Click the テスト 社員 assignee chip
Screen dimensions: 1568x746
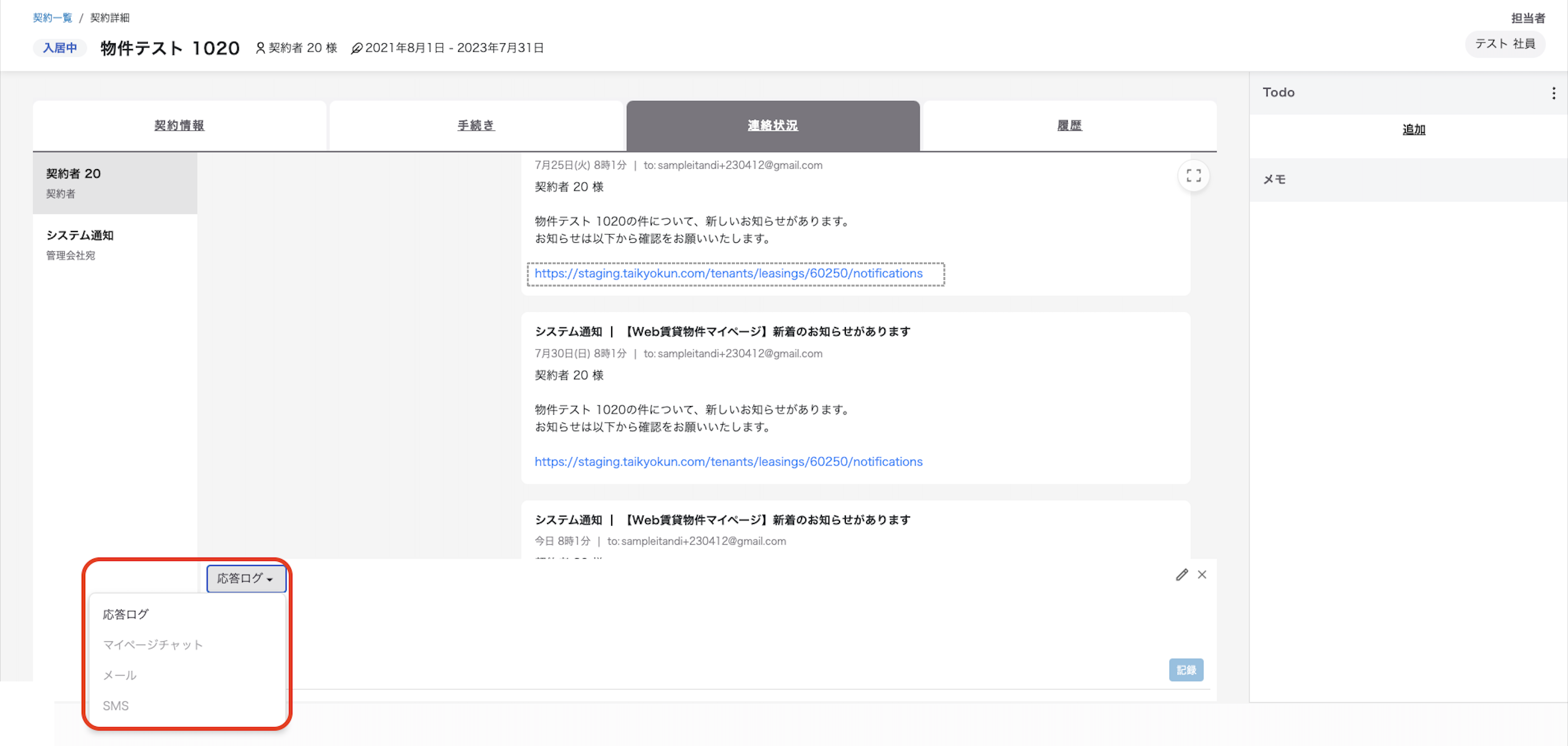(x=1505, y=44)
